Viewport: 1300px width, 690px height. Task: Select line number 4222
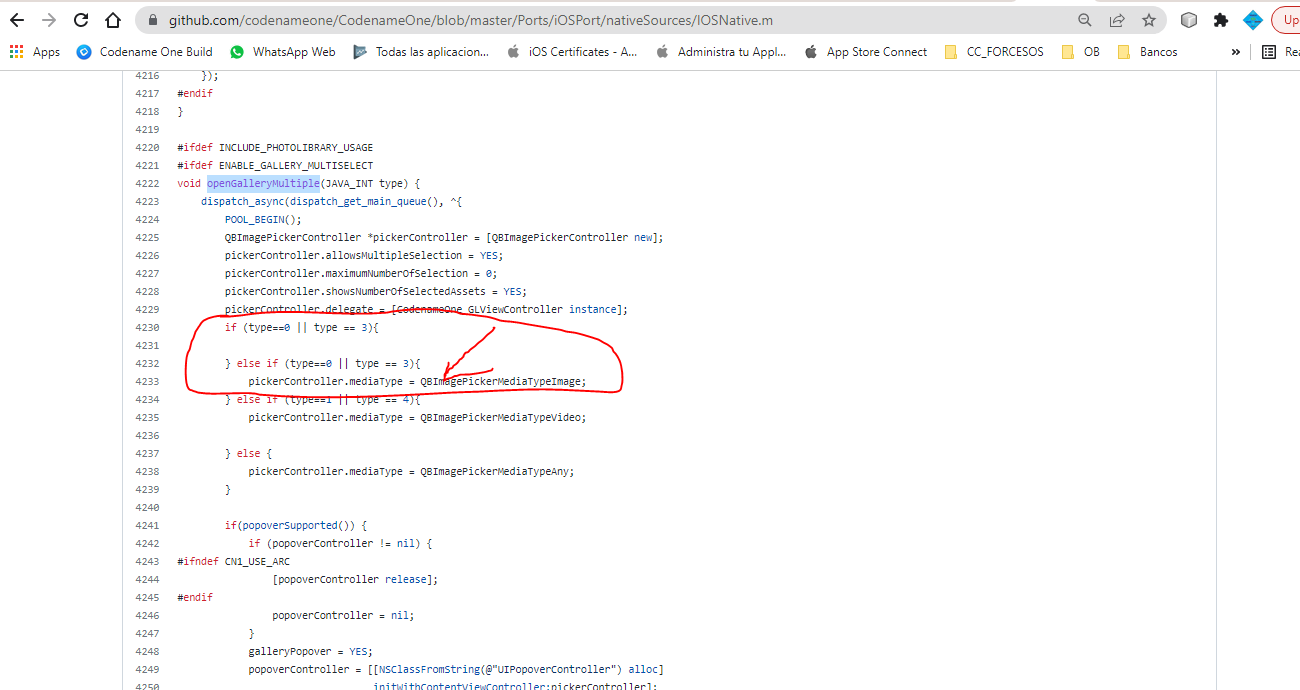(147, 183)
